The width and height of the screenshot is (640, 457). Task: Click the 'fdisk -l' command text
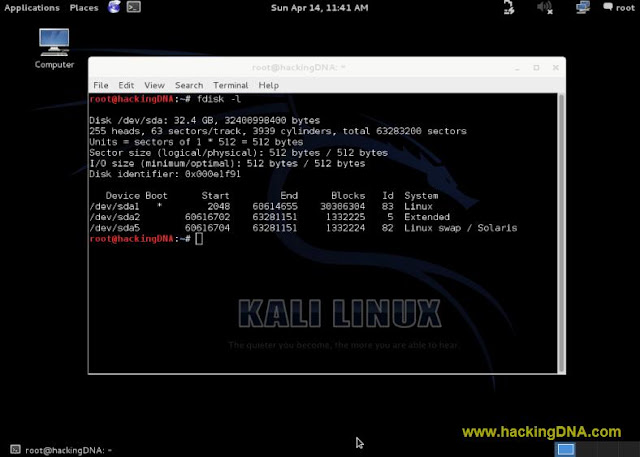pyautogui.click(x=219, y=99)
